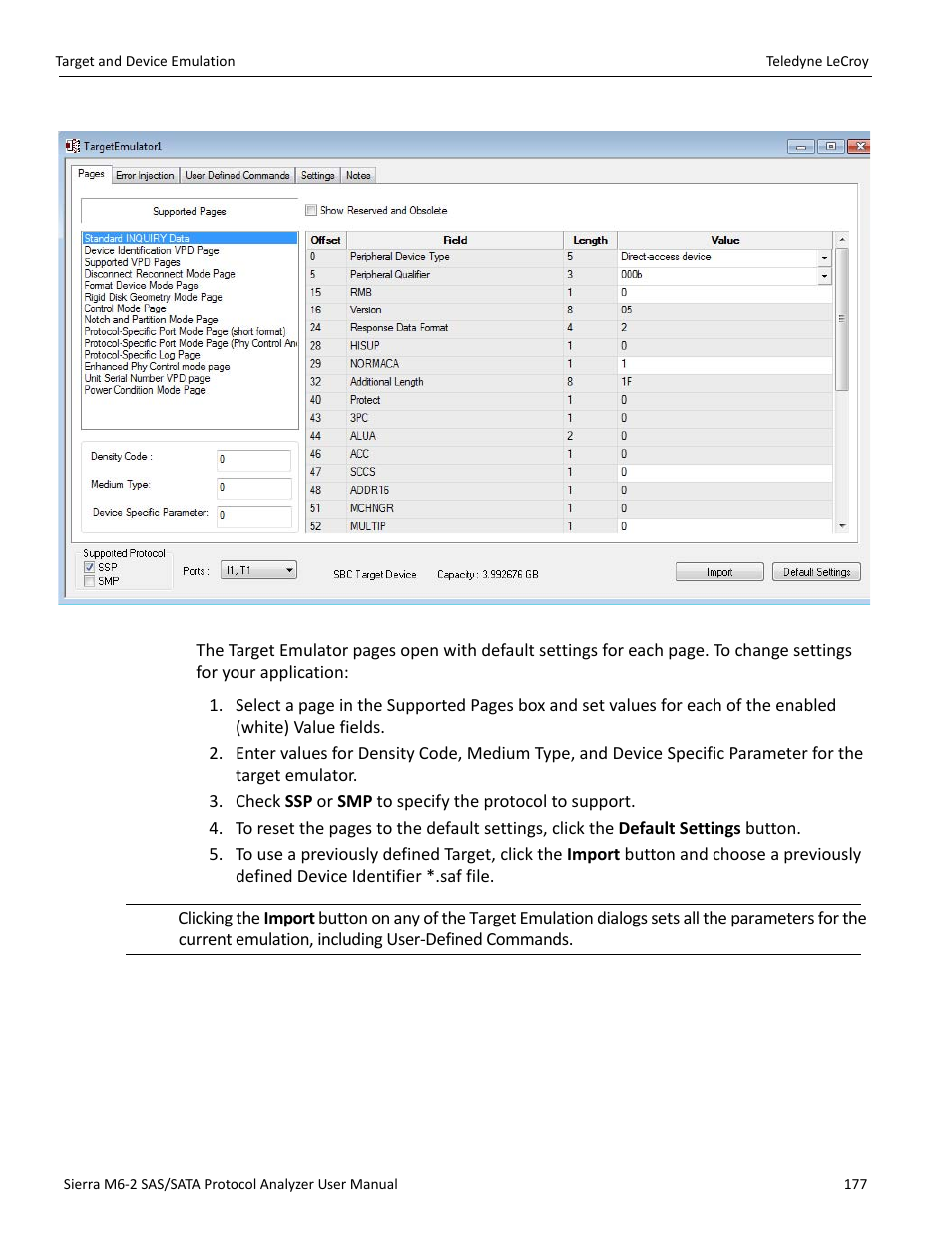Click scroll up arrow of field table
The image size is (952, 1233).
pos(842,240)
